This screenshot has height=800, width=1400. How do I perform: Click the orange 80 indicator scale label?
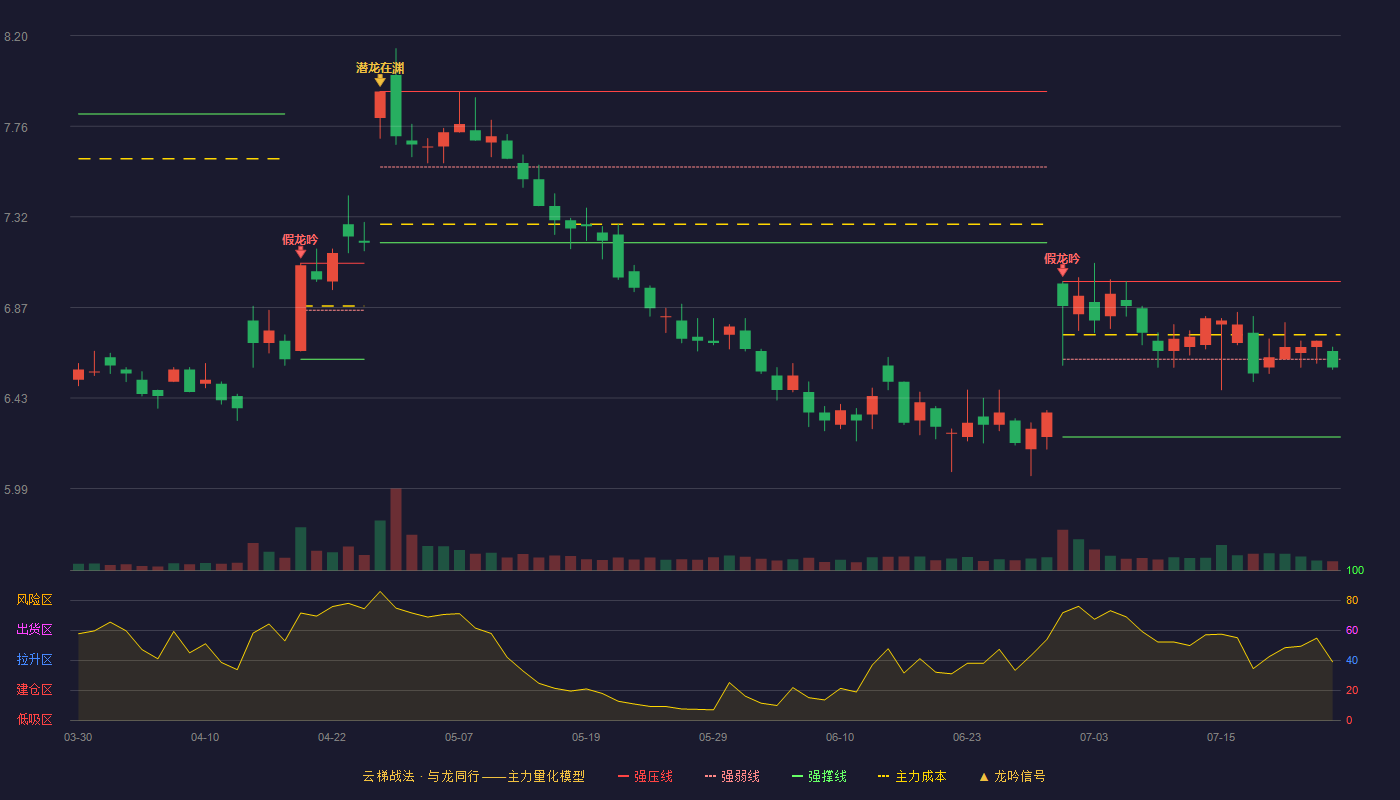coord(1352,600)
